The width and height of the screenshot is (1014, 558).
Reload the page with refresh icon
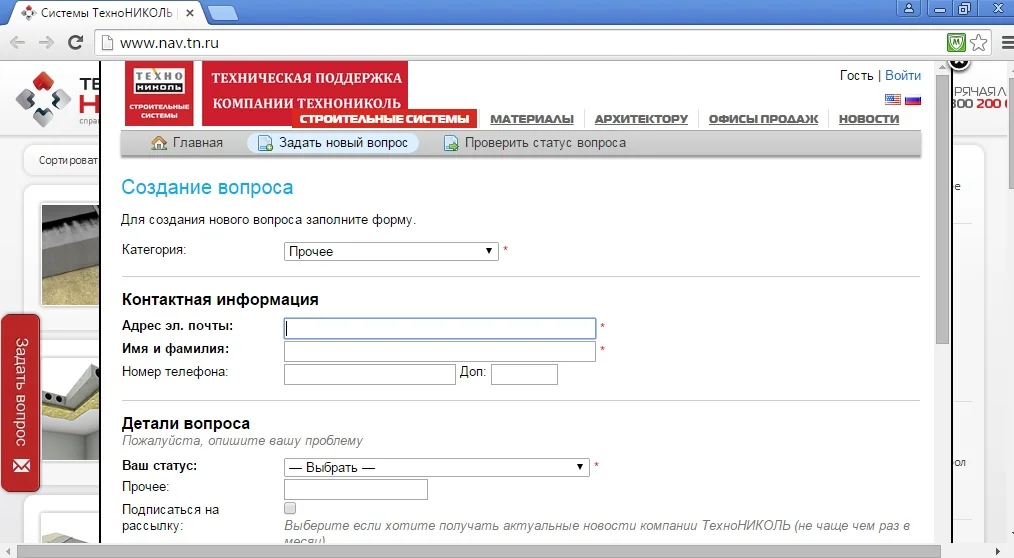[x=76, y=43]
